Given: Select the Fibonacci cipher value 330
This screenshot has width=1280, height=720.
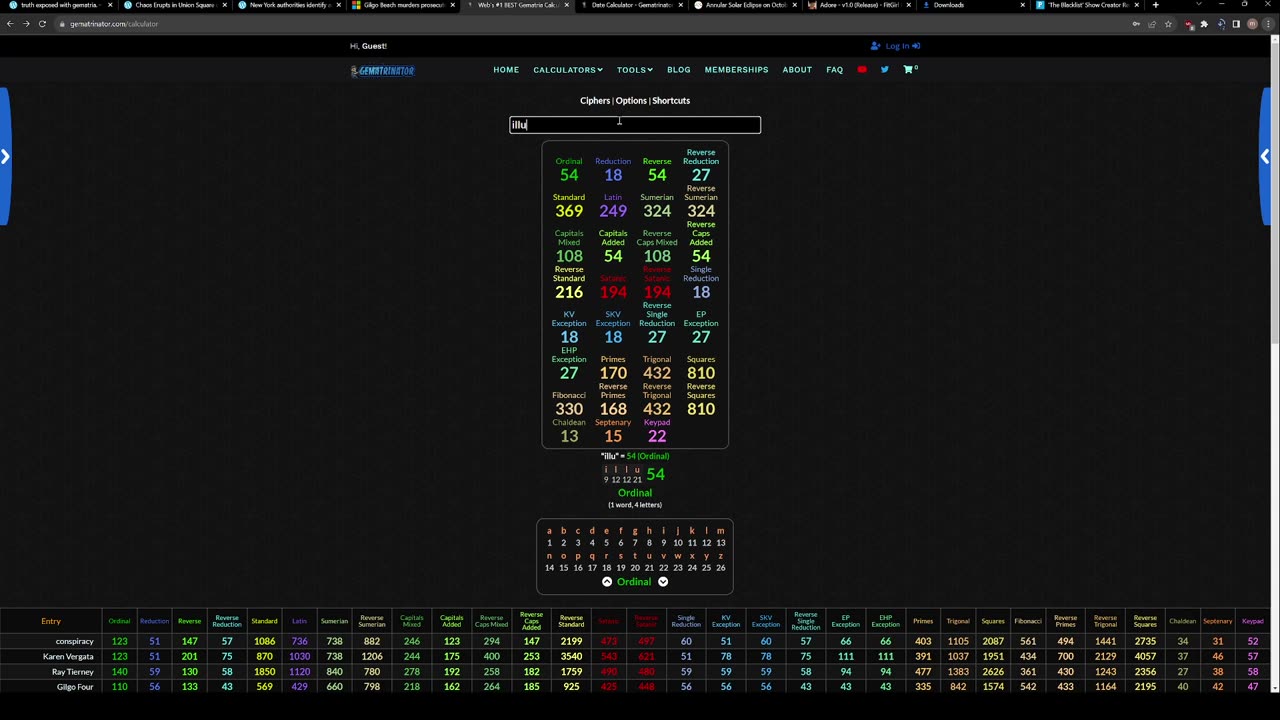Looking at the screenshot, I should tap(569, 409).
